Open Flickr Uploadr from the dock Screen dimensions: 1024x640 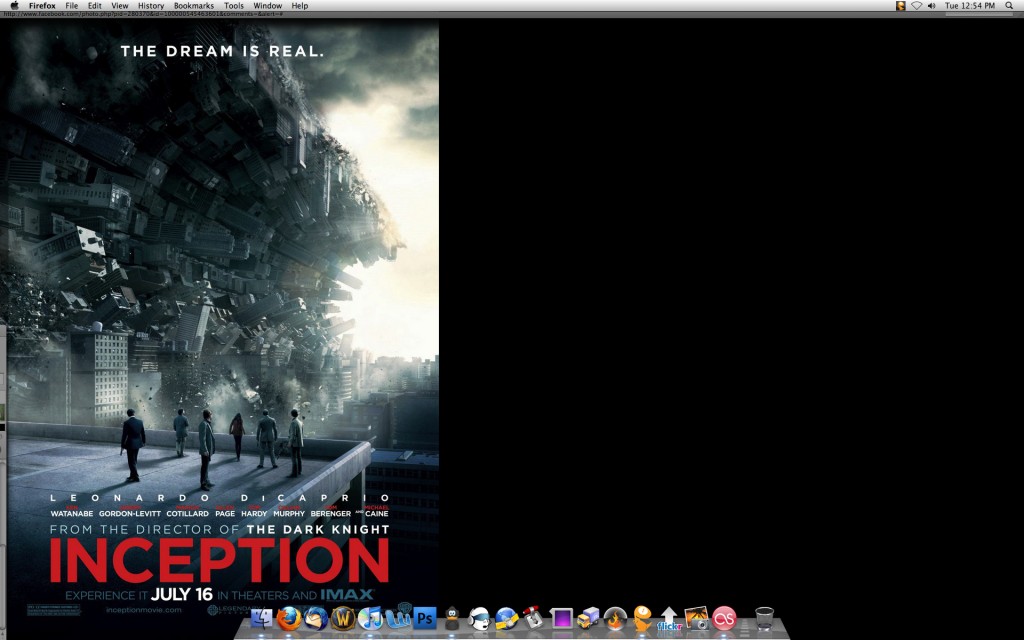coord(669,618)
